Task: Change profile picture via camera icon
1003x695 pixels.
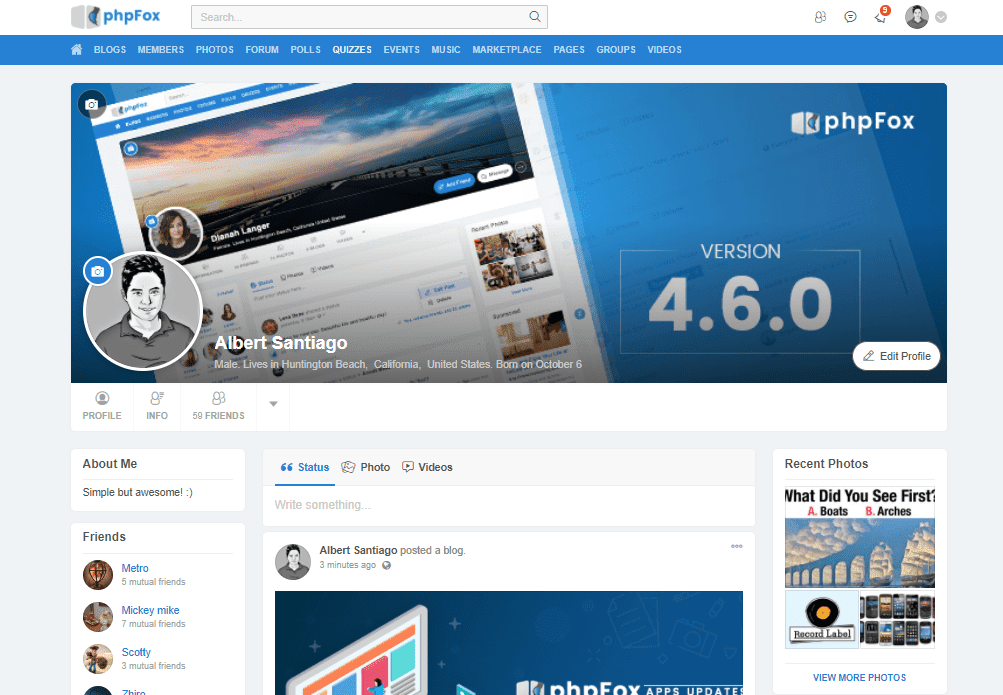Action: (x=98, y=272)
